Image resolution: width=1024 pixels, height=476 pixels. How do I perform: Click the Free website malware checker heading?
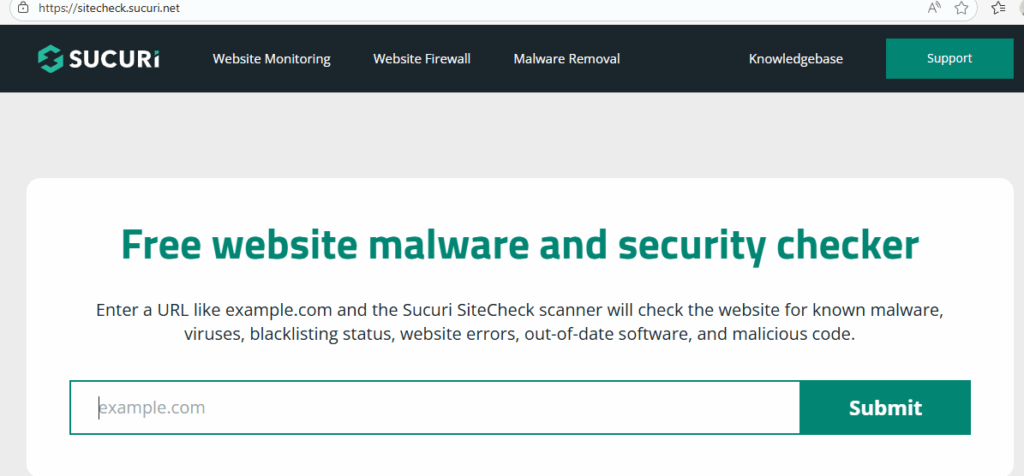click(x=520, y=245)
